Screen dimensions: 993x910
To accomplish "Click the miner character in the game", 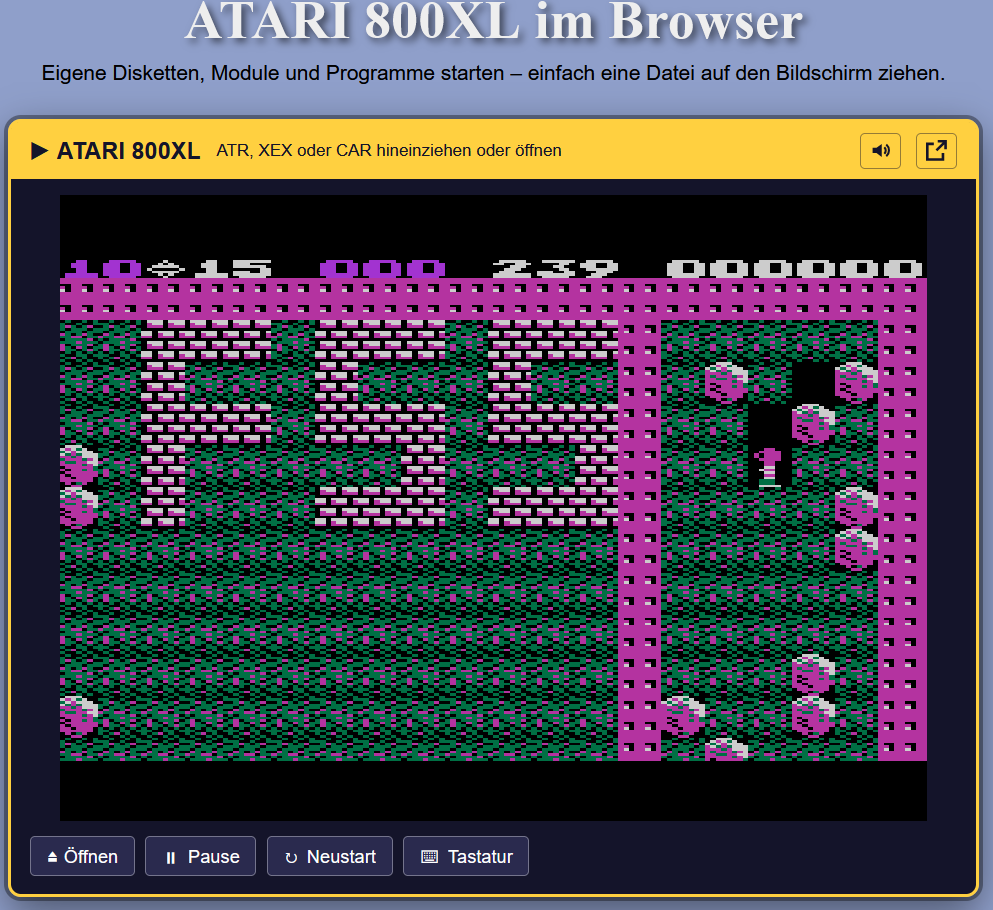I will coord(769,467).
